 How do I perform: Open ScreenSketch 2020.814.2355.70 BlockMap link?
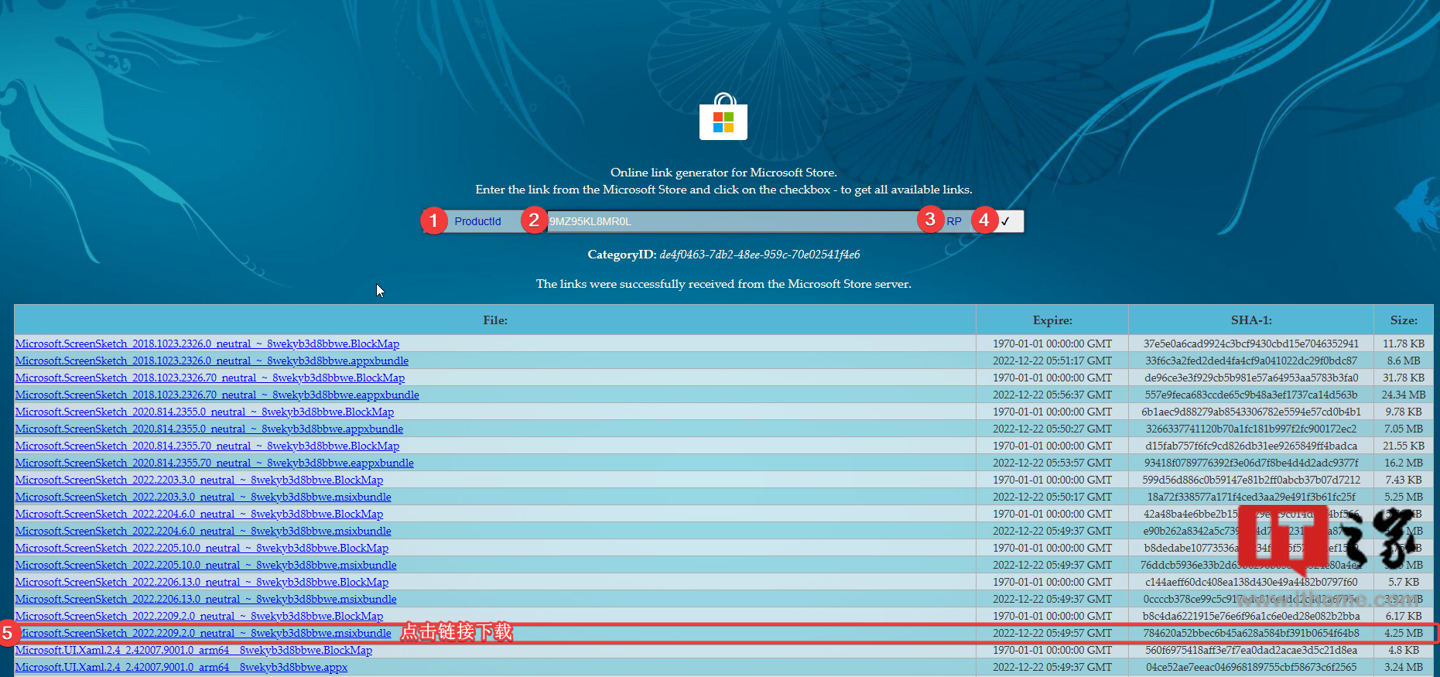point(207,446)
